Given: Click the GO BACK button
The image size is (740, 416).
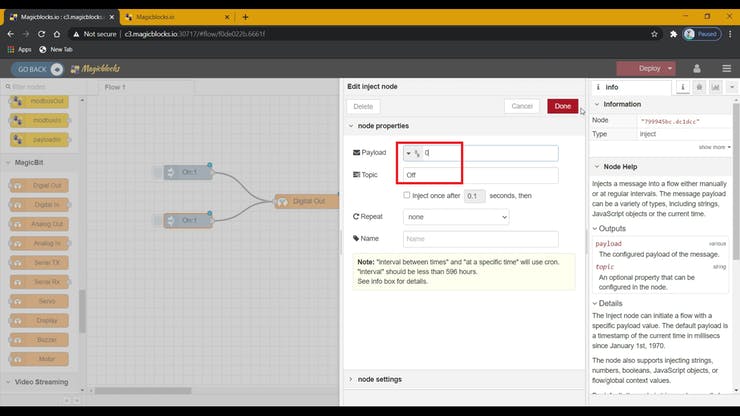Looking at the screenshot, I should click(x=37, y=69).
